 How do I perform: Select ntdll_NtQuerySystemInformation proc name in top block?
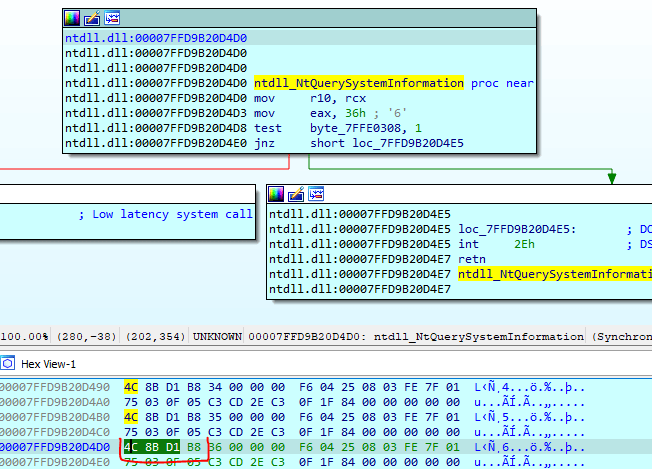point(359,83)
